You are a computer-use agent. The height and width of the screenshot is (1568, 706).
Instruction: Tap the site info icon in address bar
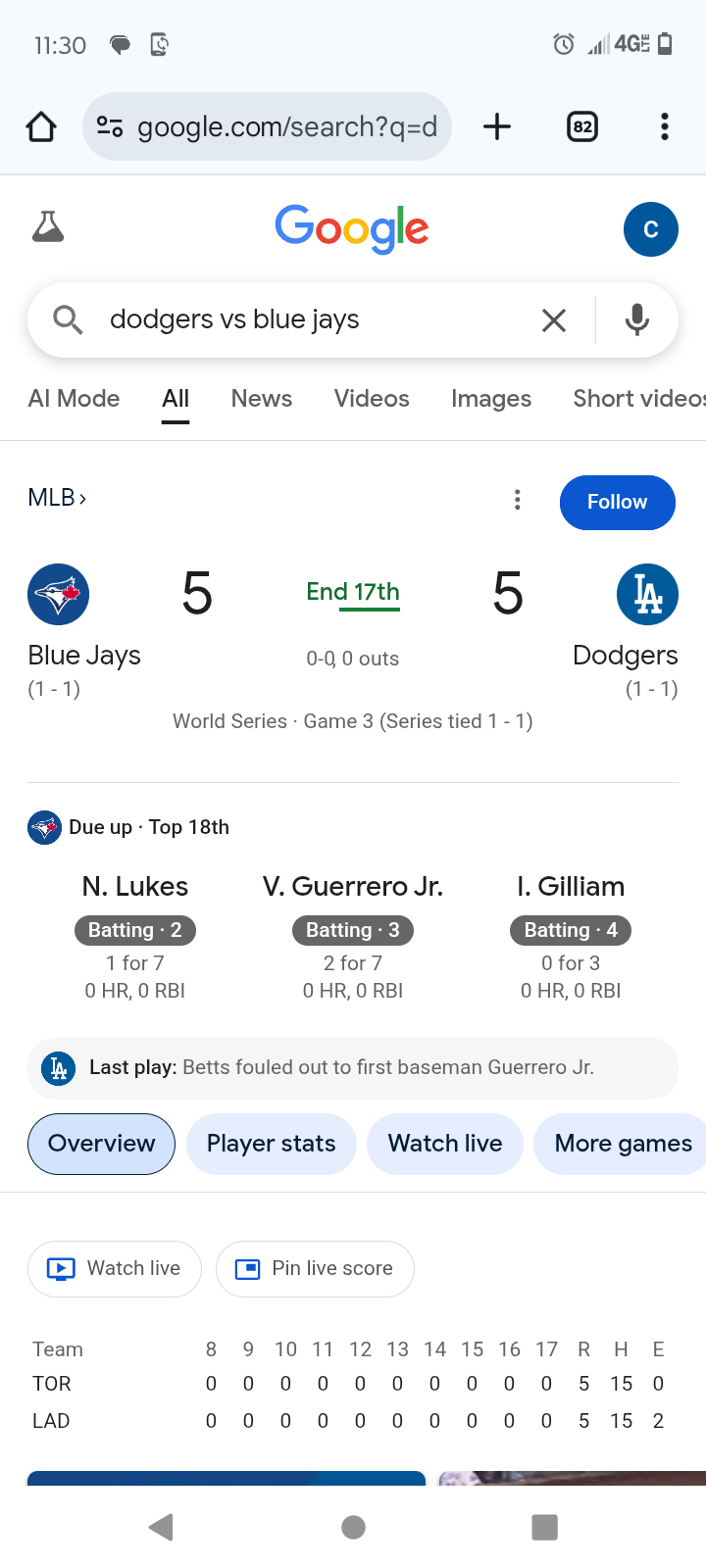tap(110, 126)
